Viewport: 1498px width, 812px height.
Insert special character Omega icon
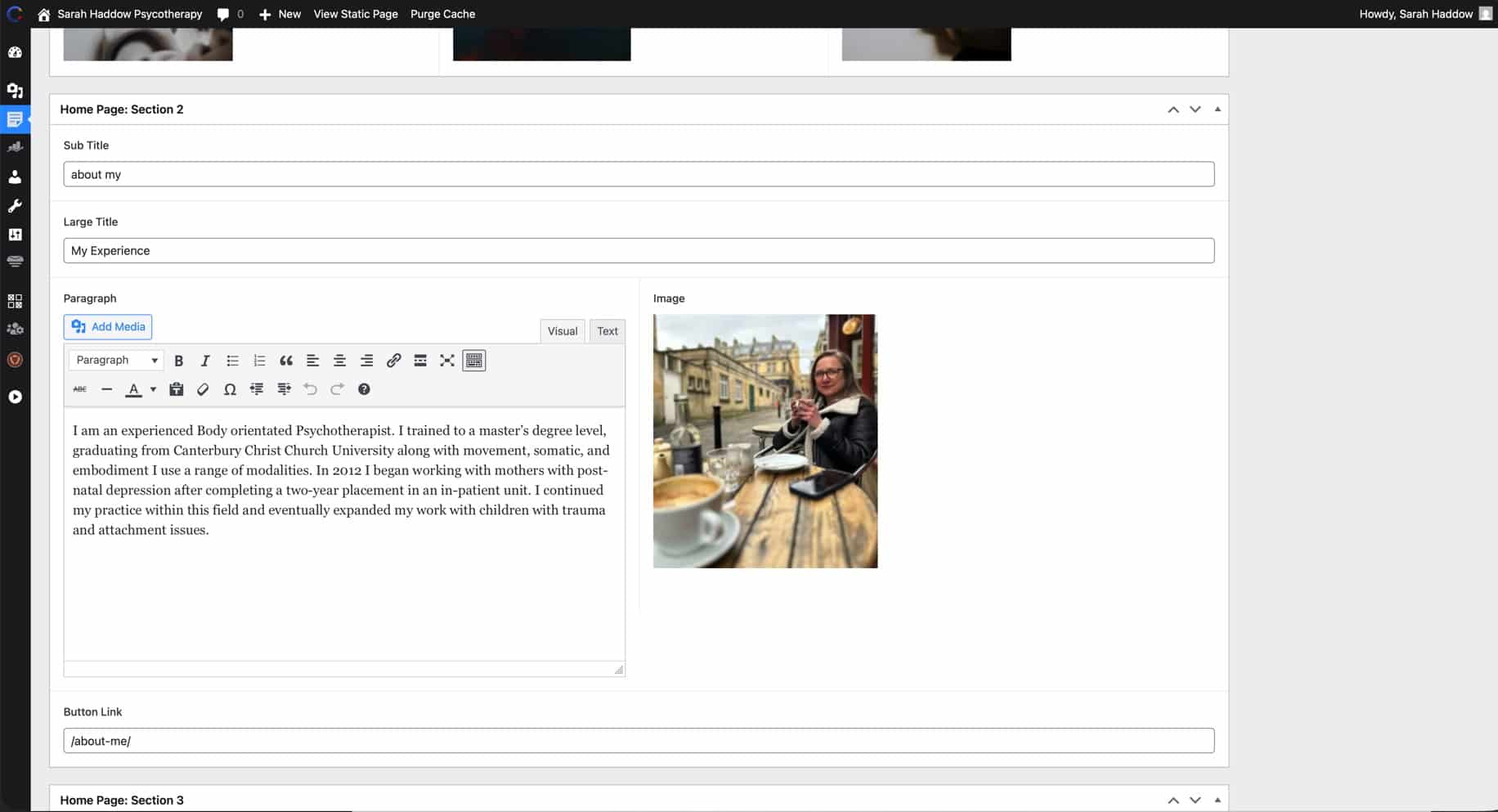(x=230, y=389)
